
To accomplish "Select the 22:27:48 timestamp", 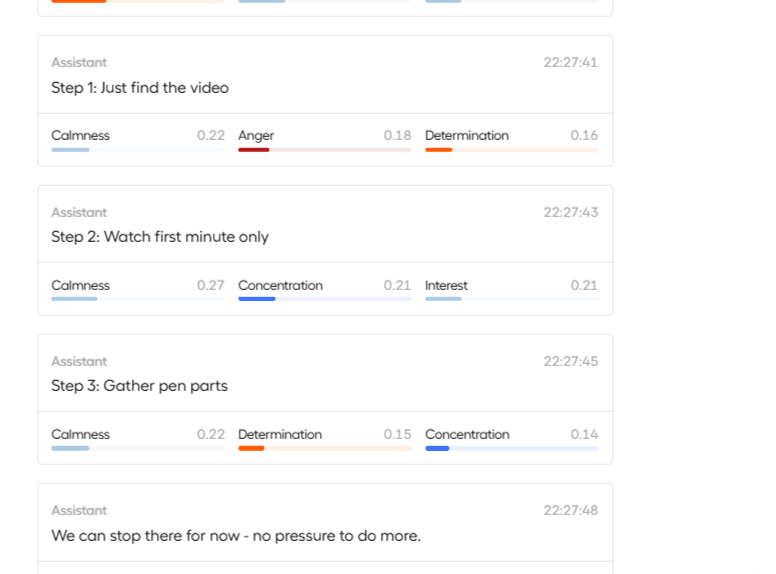I will 570,510.
